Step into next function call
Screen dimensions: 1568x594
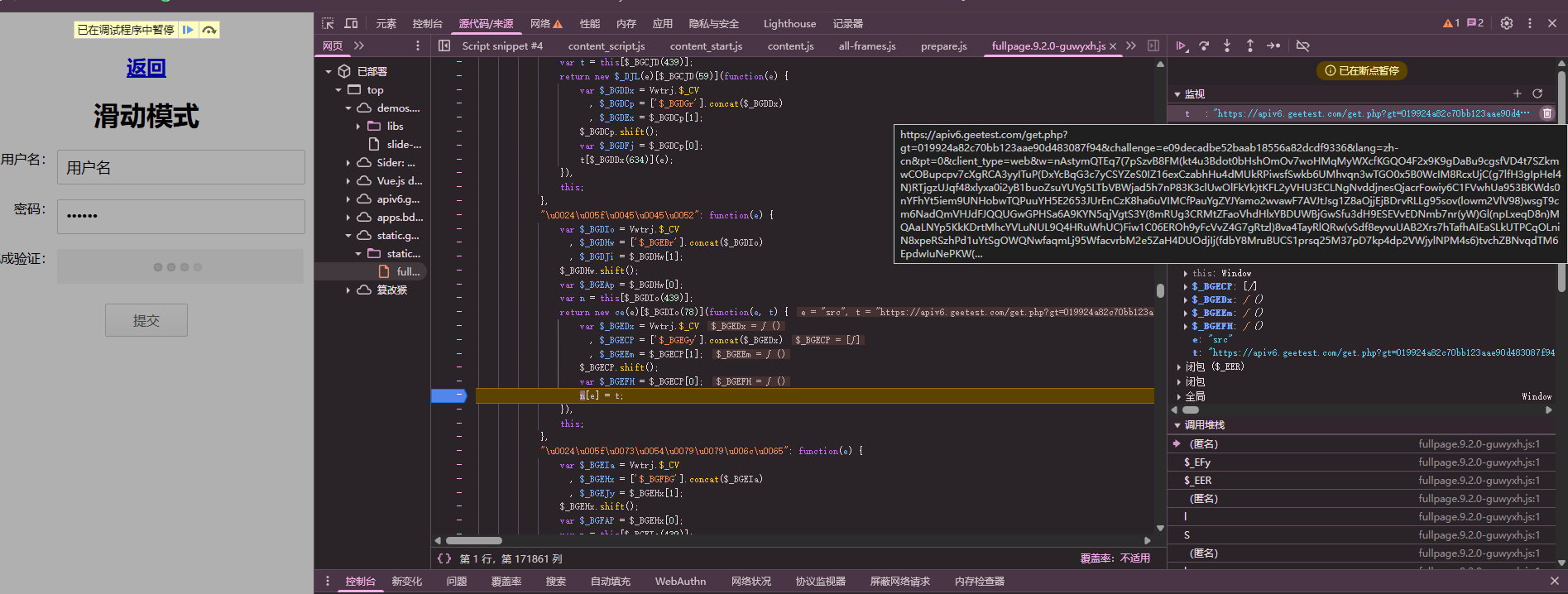1227,46
